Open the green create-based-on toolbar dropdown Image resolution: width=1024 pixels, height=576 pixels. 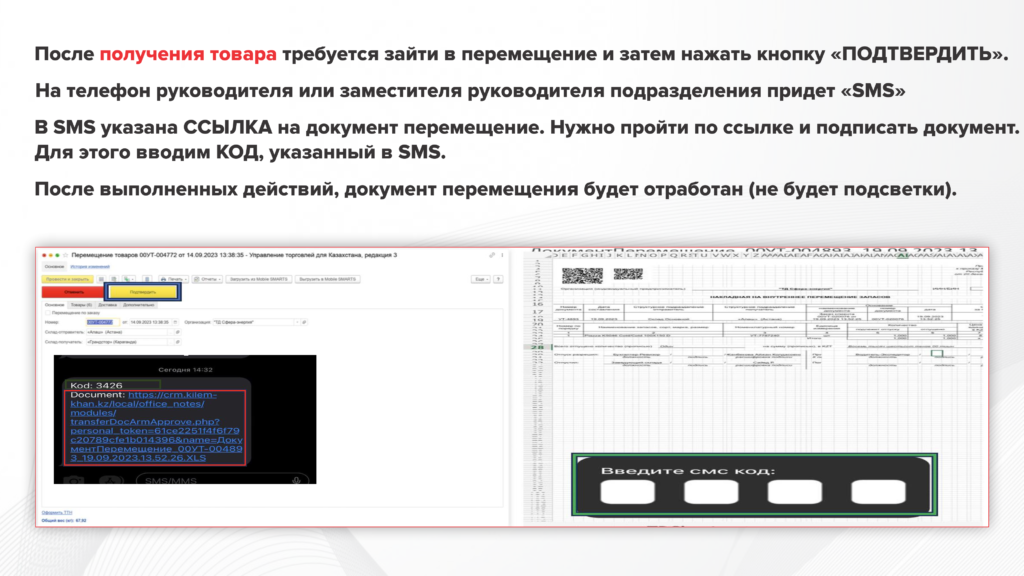(x=129, y=279)
